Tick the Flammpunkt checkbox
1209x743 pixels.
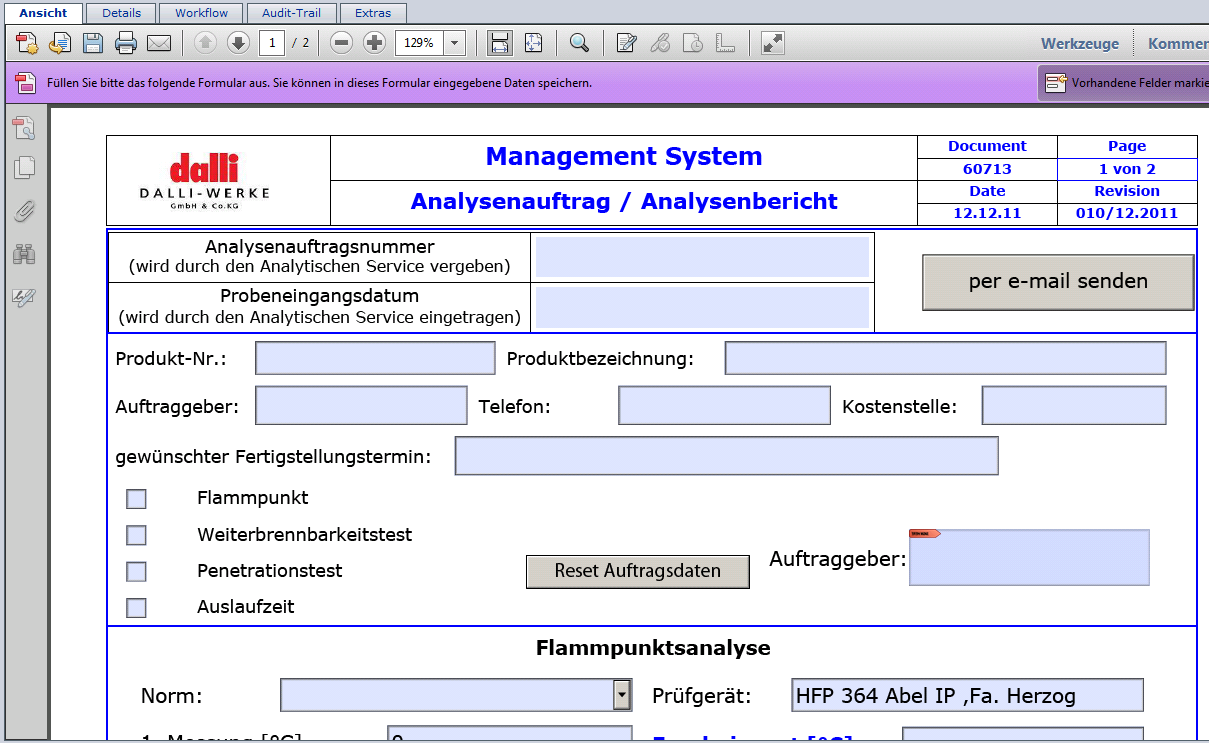click(x=136, y=499)
